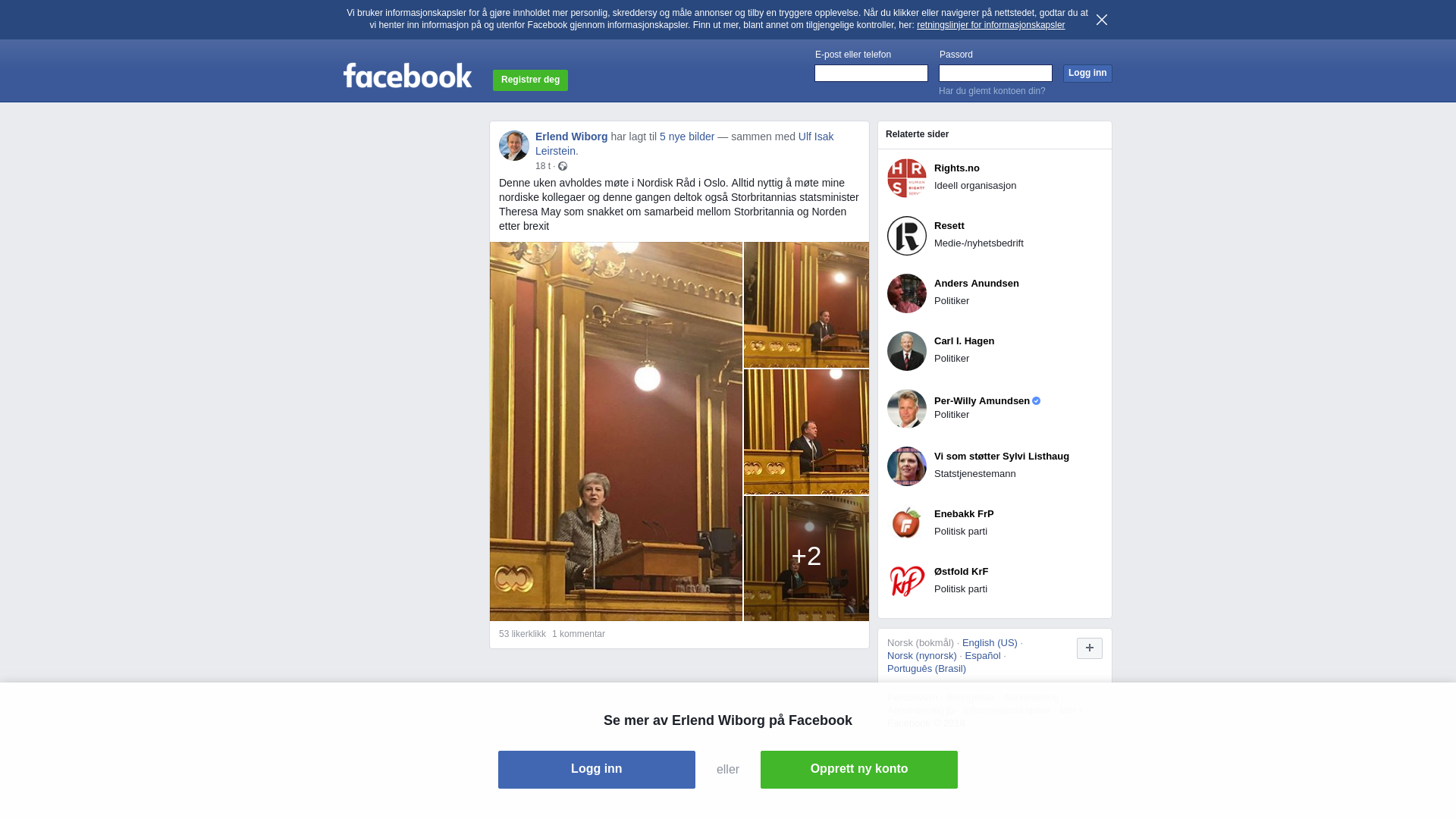Click the green Registrer deg button

click(530, 80)
